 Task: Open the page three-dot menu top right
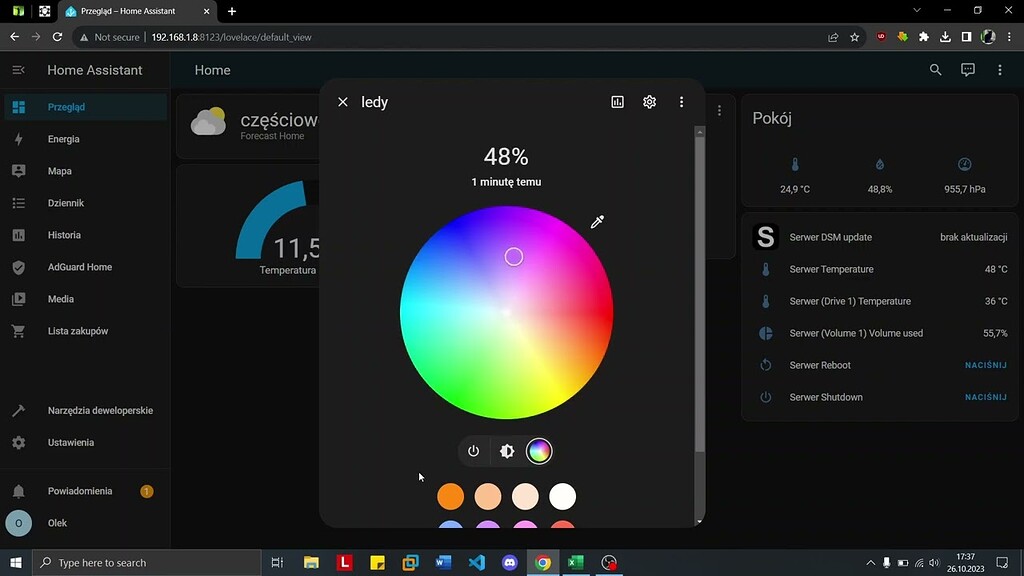click(999, 70)
